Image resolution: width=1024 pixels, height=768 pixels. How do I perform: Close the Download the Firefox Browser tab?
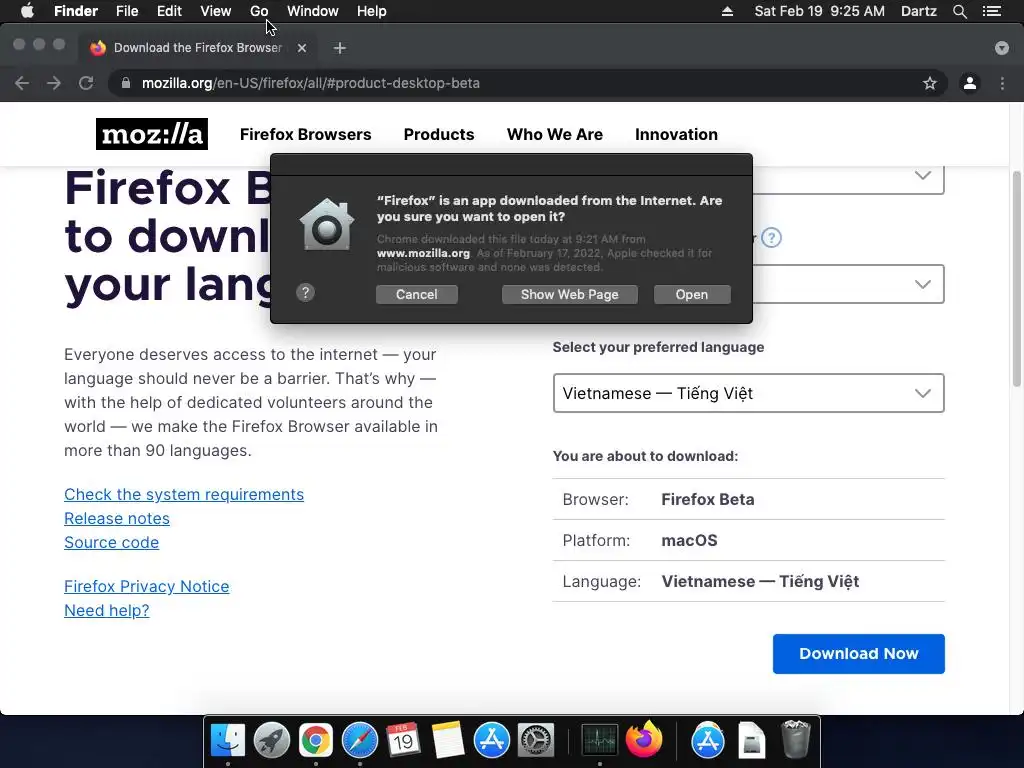pos(302,48)
